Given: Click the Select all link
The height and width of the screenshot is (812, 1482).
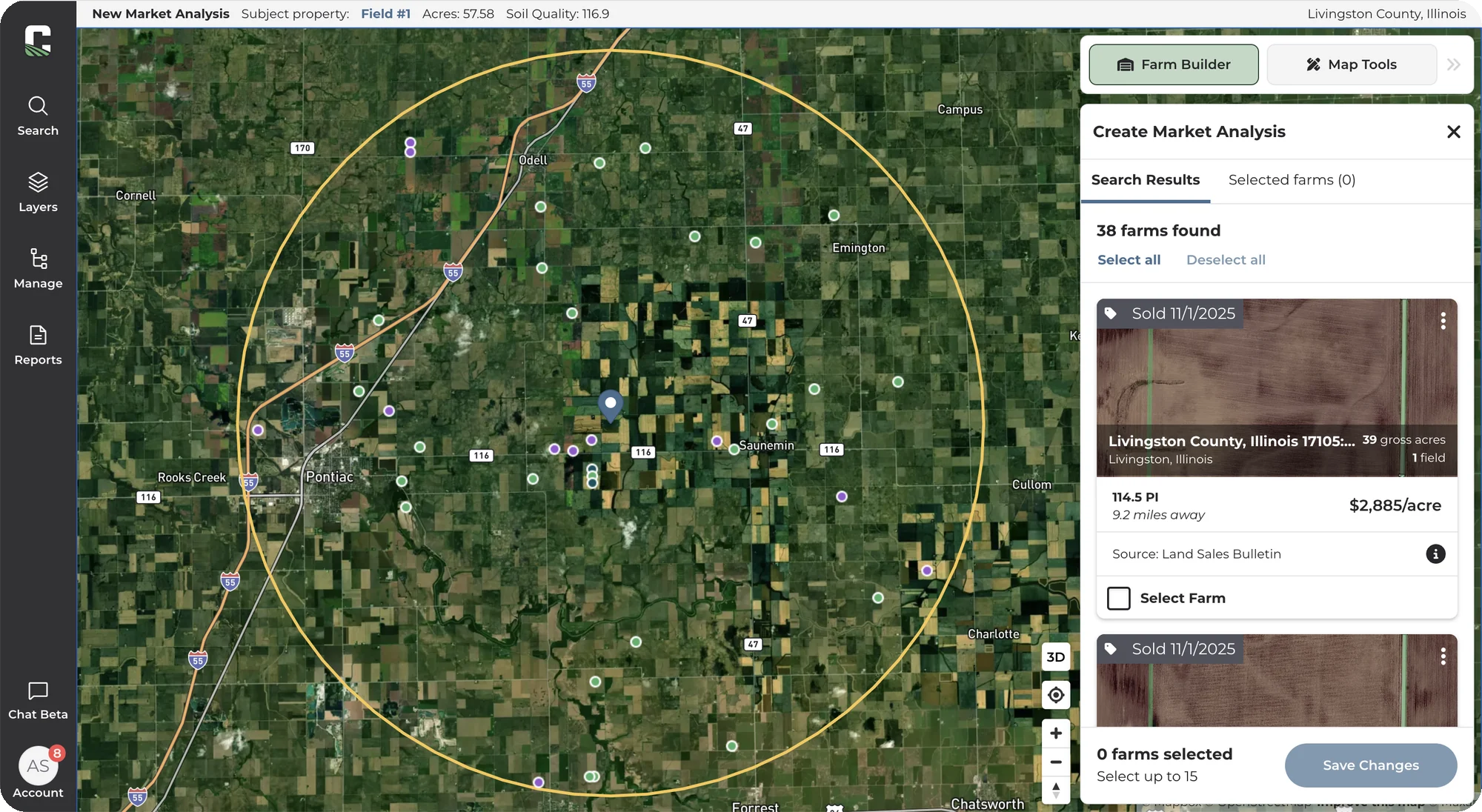Looking at the screenshot, I should point(1129,260).
